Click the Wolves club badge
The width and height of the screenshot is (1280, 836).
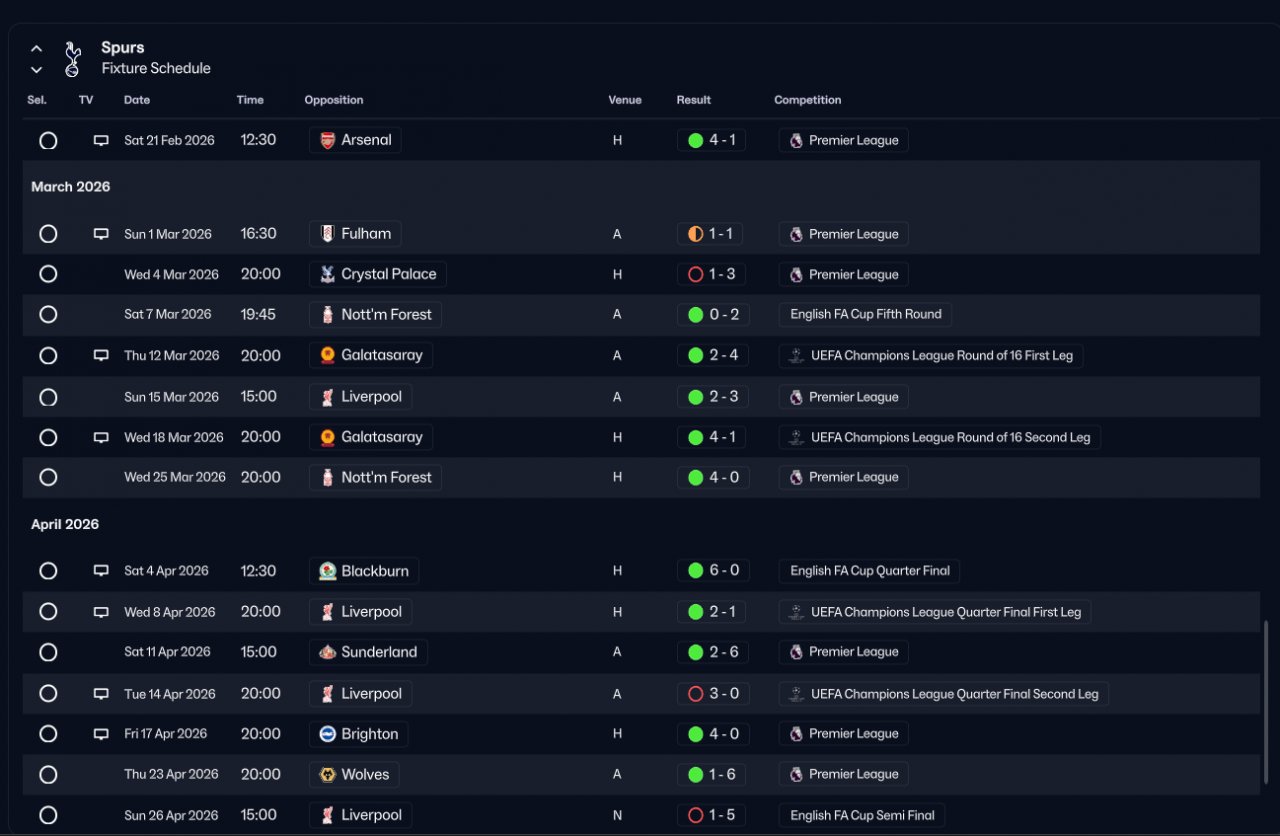coord(327,774)
